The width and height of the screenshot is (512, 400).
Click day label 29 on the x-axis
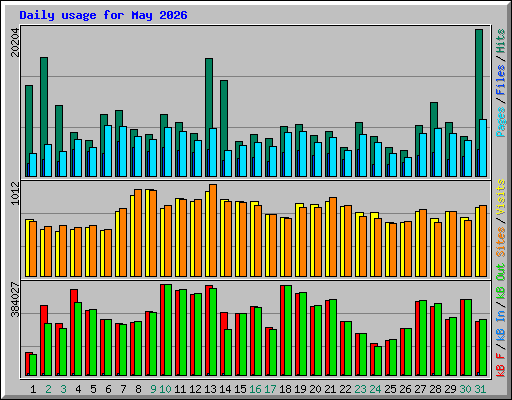point(450,389)
